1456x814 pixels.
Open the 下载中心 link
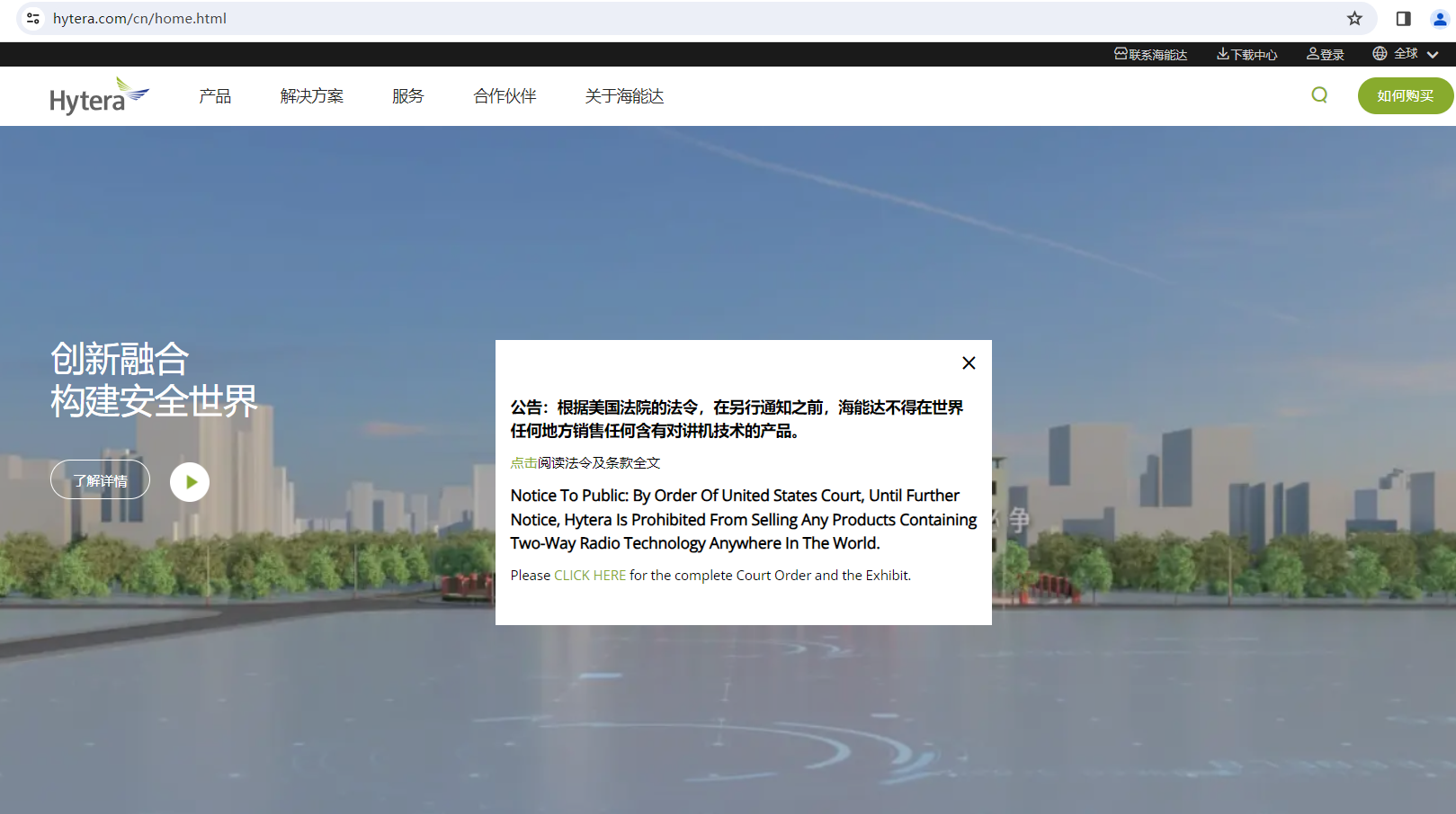1247,55
